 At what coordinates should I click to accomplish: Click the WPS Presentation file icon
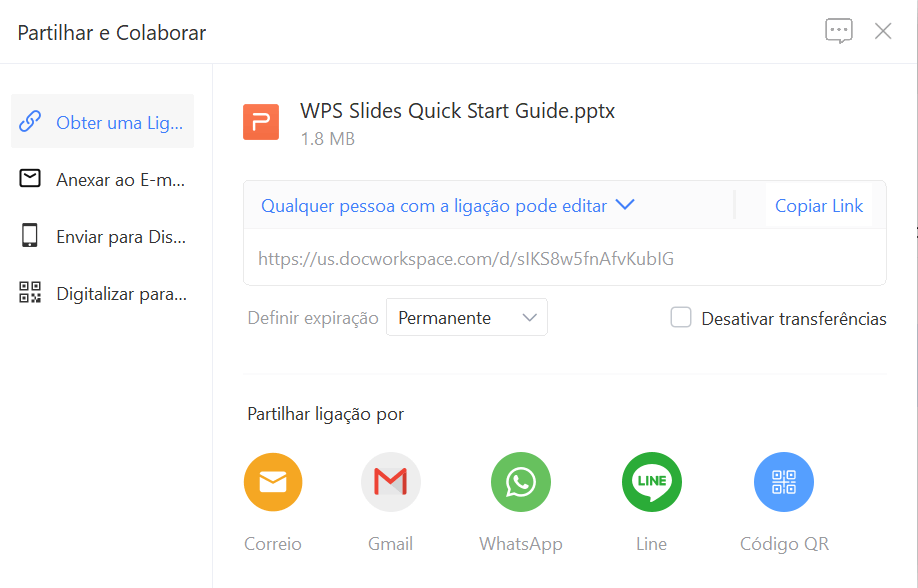[261, 122]
